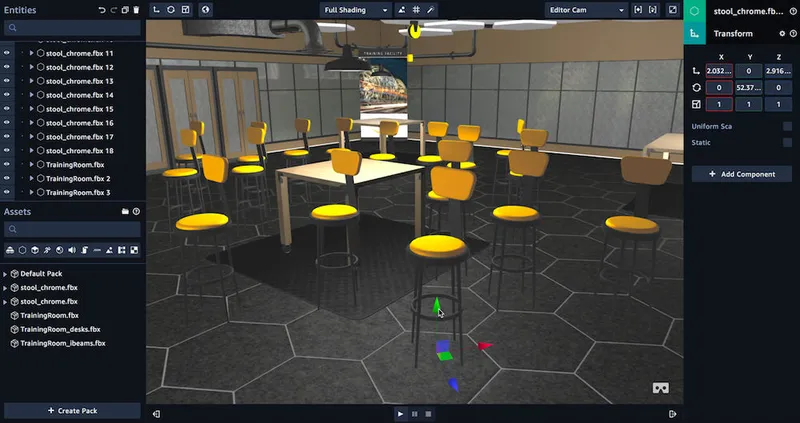Filter assets by sound speaker icon
The width and height of the screenshot is (800, 423).
pyautogui.click(x=72, y=250)
